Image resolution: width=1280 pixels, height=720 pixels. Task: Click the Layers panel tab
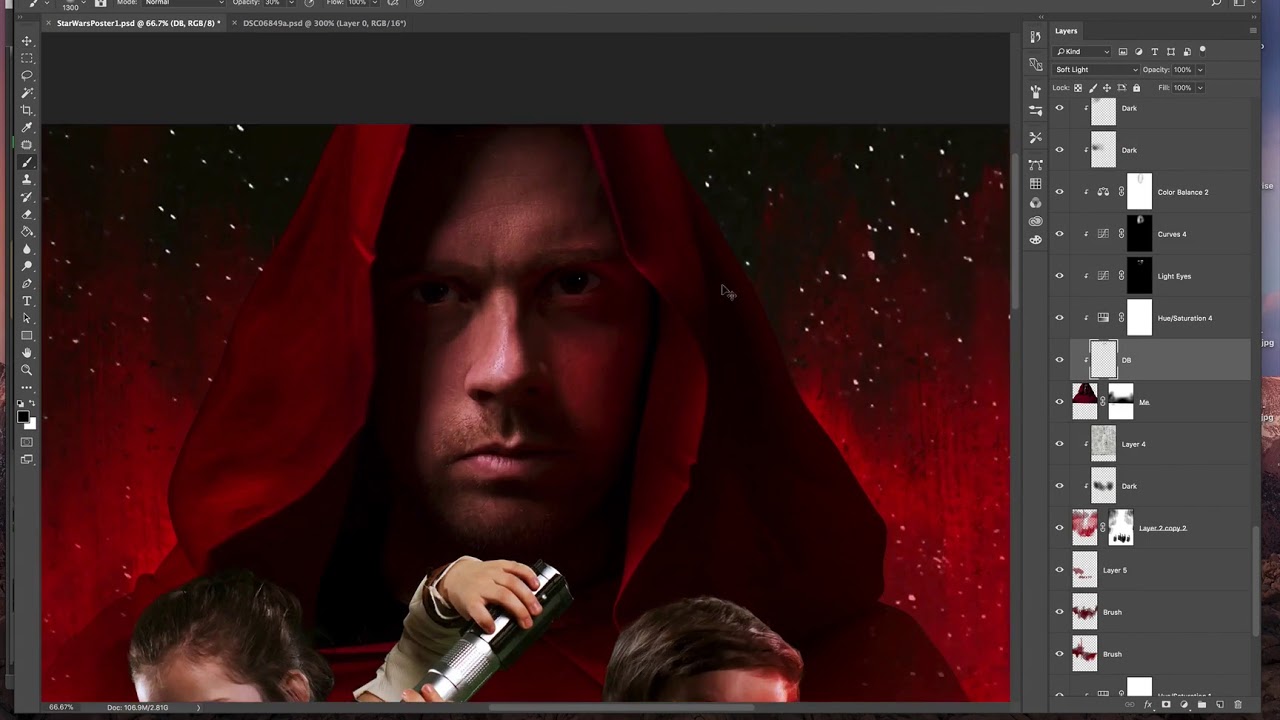1066,31
